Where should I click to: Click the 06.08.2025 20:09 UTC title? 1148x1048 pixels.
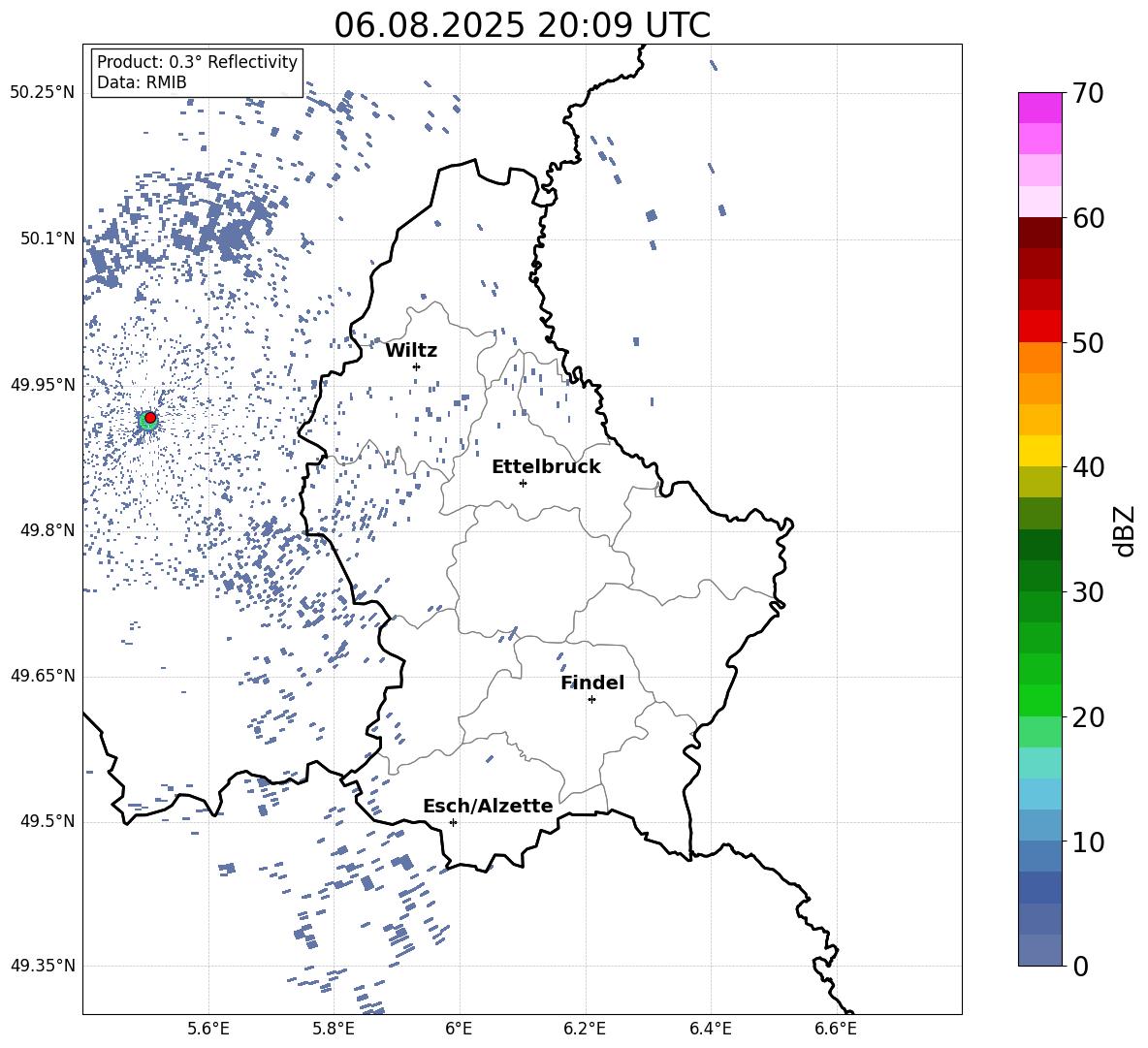coord(523,25)
